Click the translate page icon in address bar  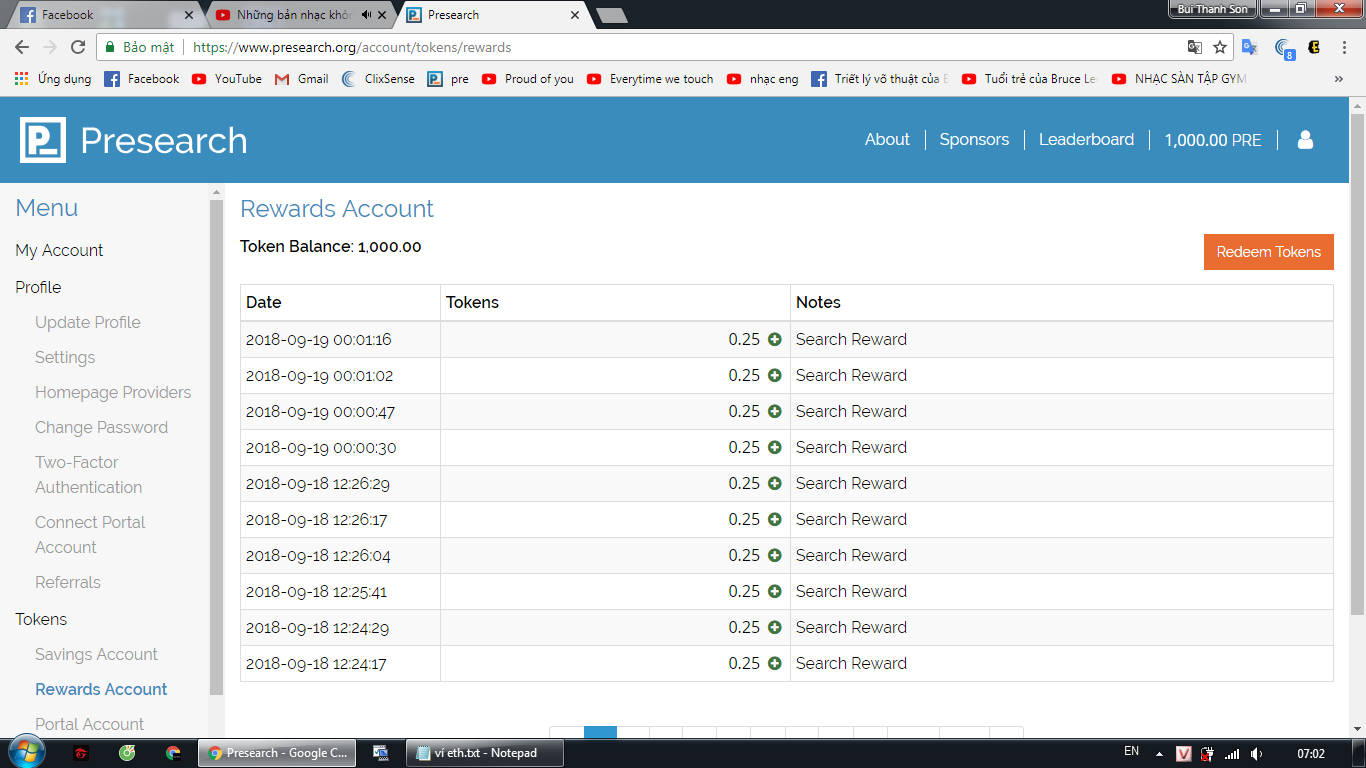click(1195, 47)
